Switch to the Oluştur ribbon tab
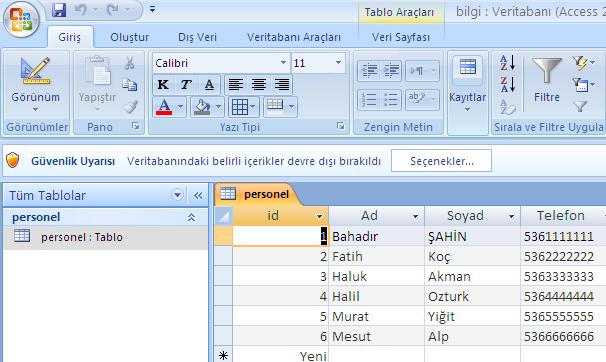 129,37
